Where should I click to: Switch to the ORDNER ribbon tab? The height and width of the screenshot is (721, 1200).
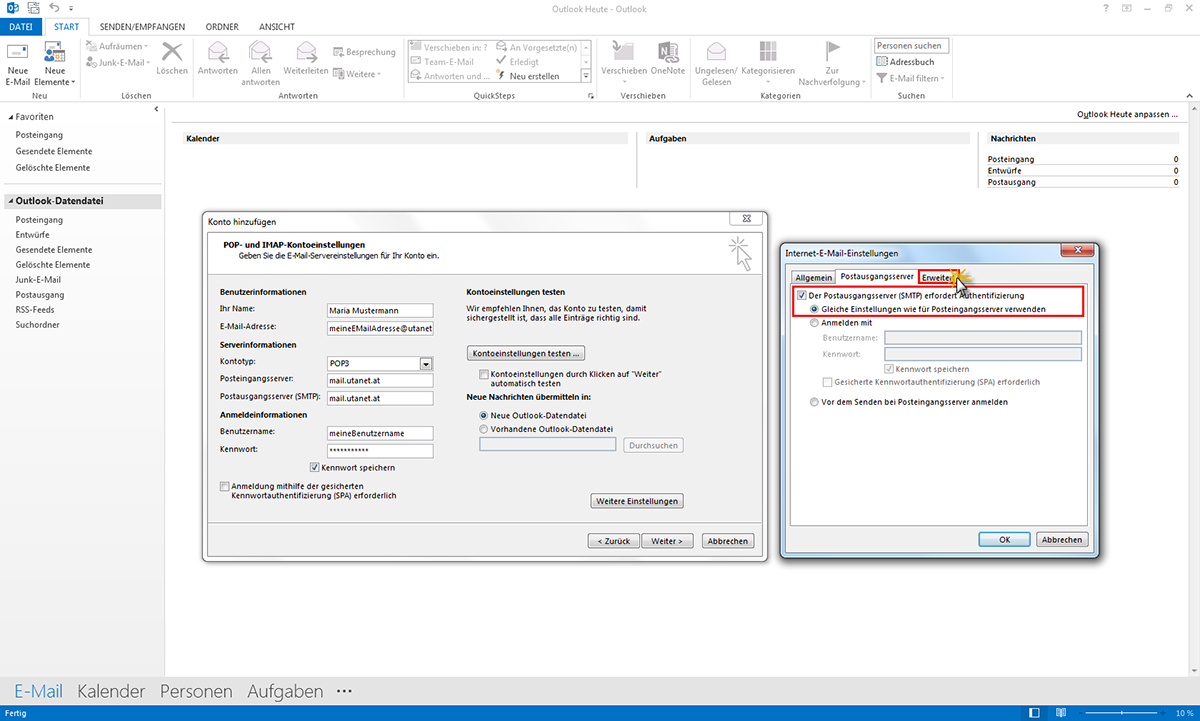pos(222,26)
